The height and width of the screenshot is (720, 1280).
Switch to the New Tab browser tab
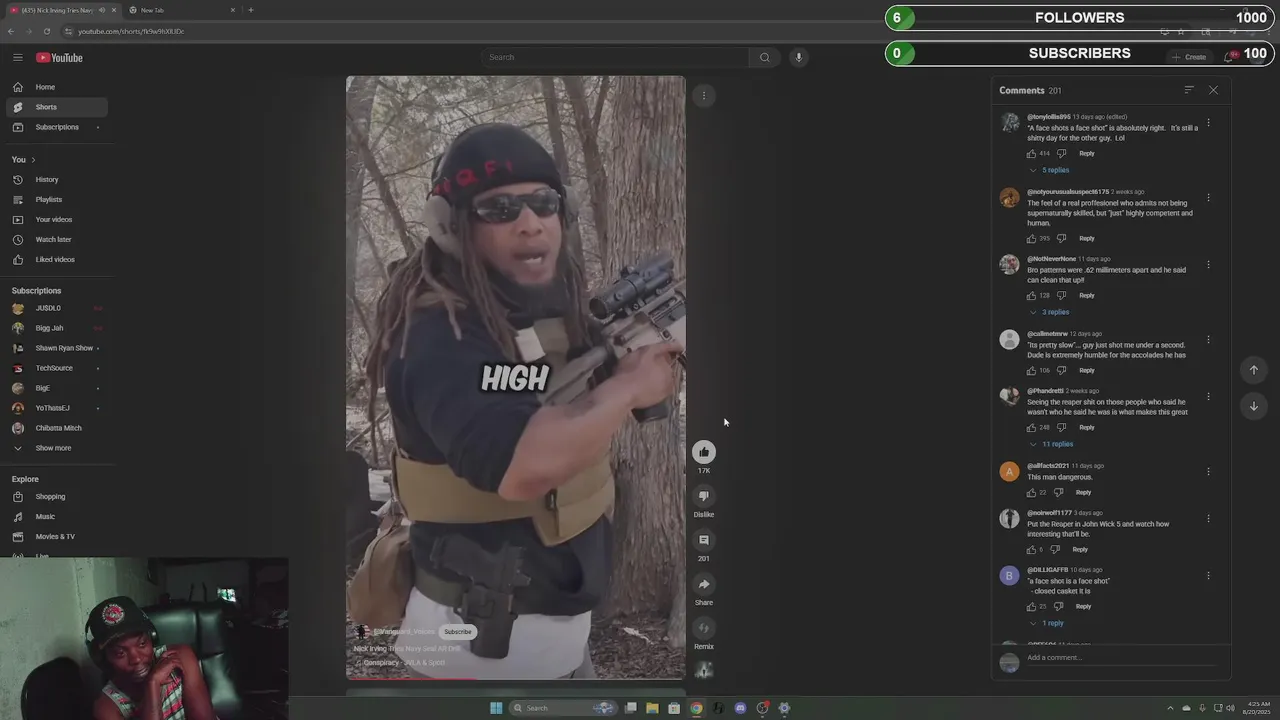click(180, 10)
